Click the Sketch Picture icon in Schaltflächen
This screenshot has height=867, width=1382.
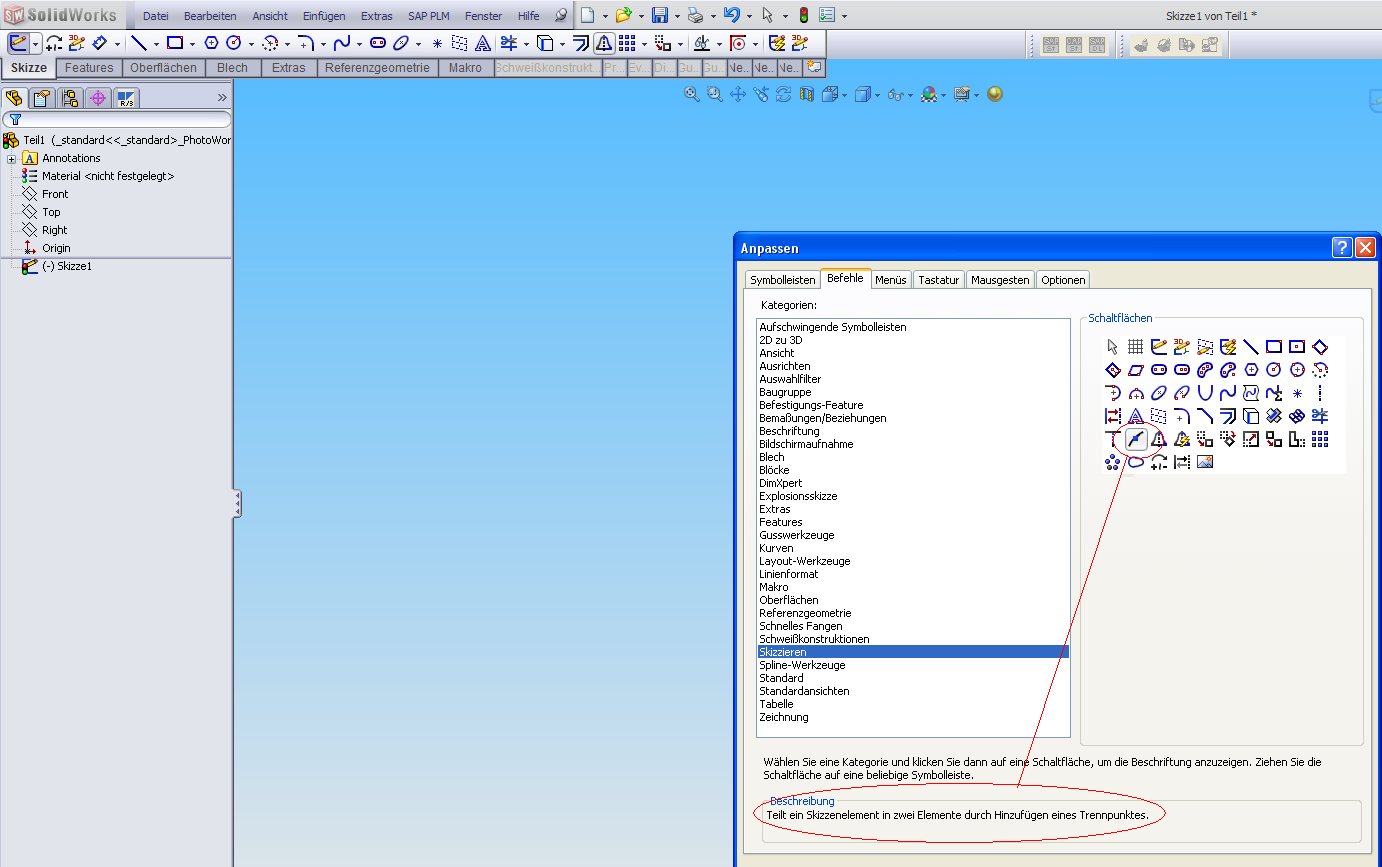coord(1205,462)
